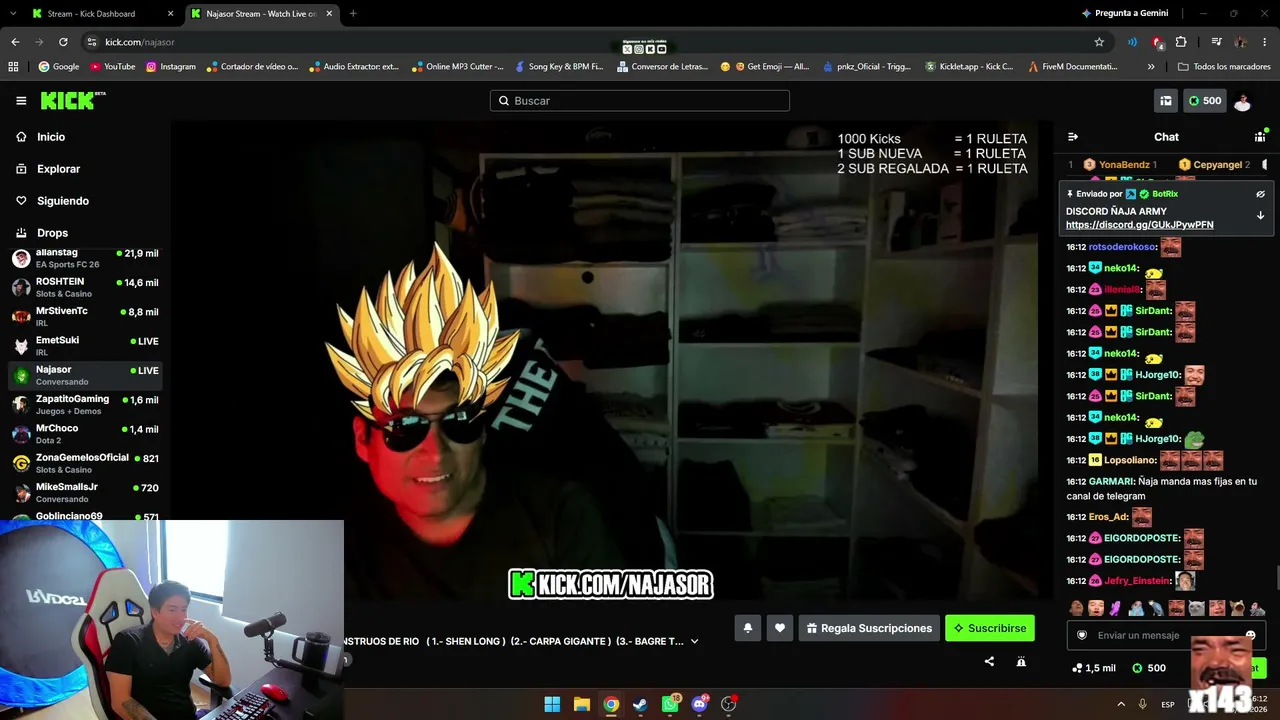Click the green Suscribirse button
Viewport: 1280px width, 720px height.
pos(990,628)
